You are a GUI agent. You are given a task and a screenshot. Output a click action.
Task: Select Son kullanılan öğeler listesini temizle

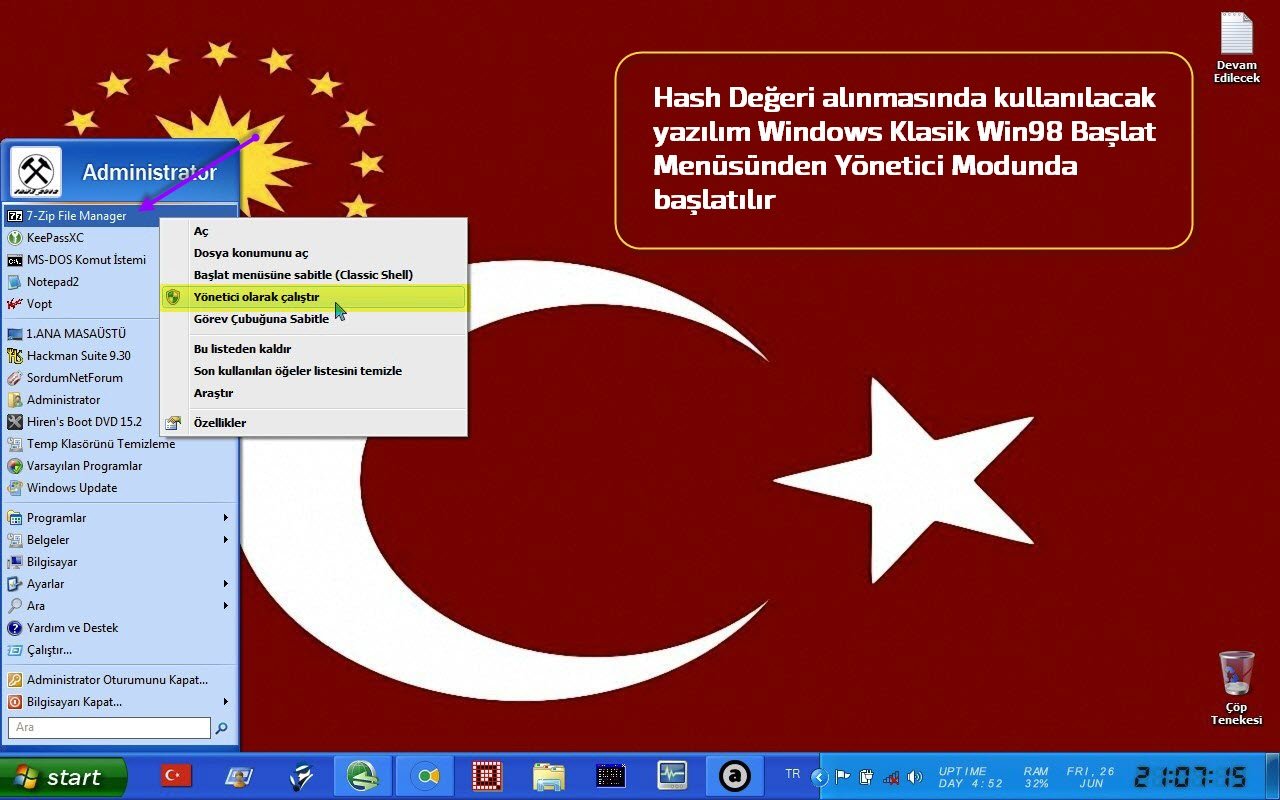pos(314,371)
